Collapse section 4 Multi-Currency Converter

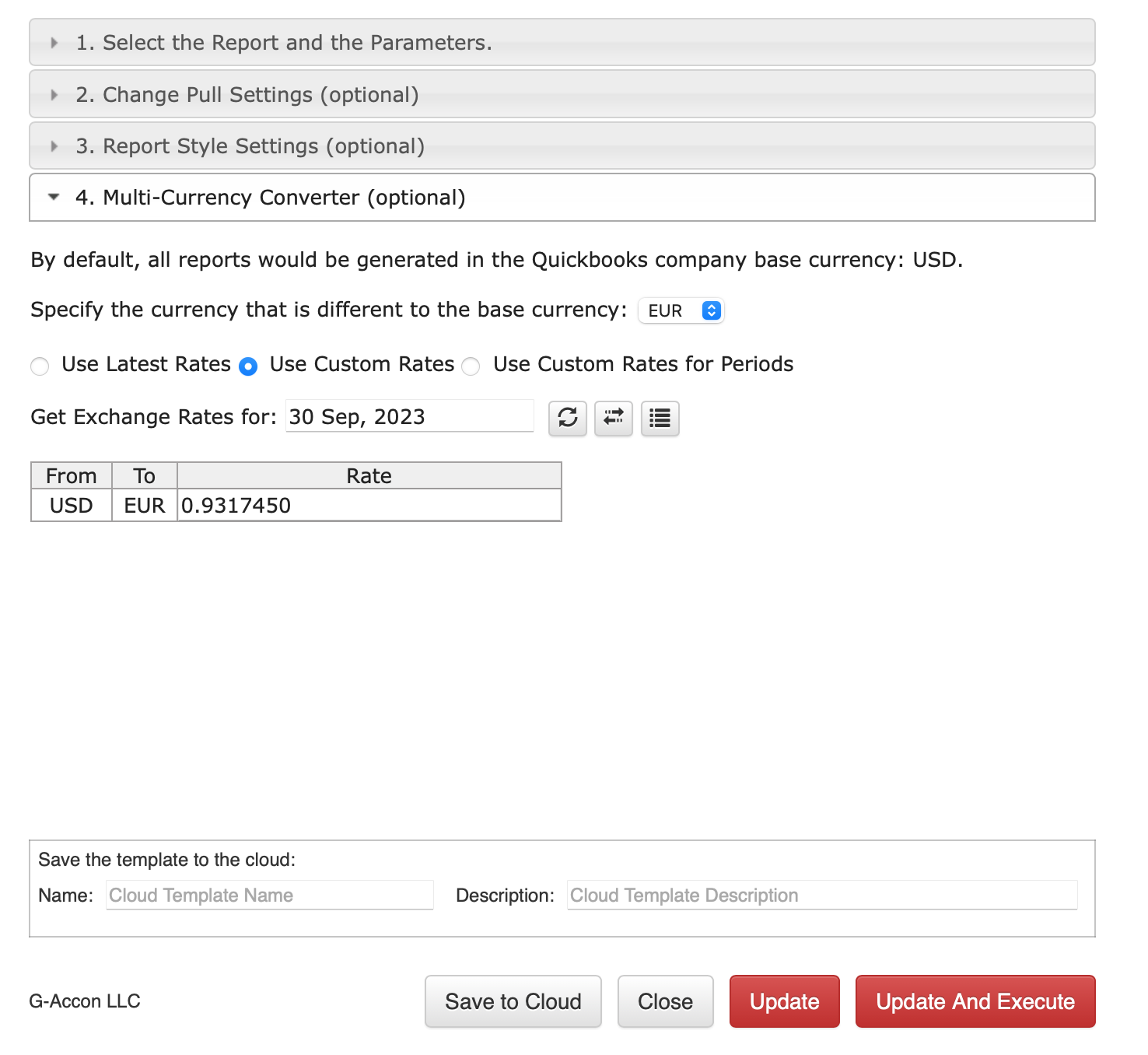point(562,198)
